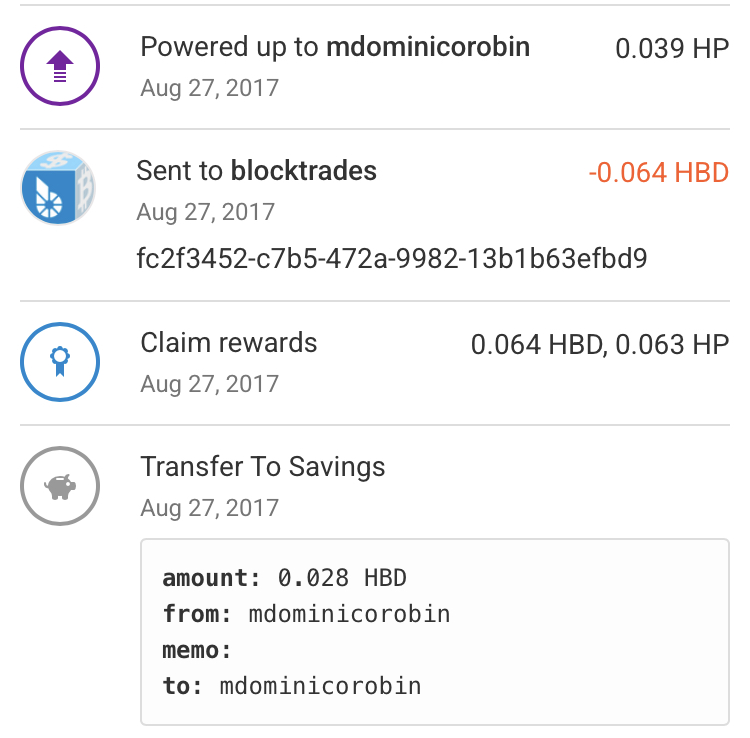The image size is (750, 738).
Task: Click the from: mdominicorobin detail line
Action: [x=306, y=614]
